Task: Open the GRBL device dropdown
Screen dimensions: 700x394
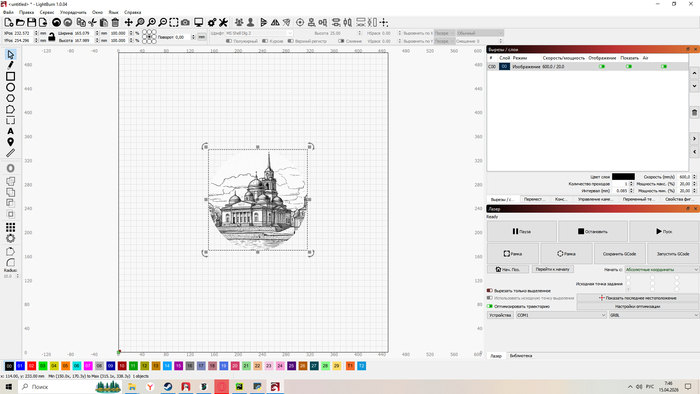Action: point(654,315)
